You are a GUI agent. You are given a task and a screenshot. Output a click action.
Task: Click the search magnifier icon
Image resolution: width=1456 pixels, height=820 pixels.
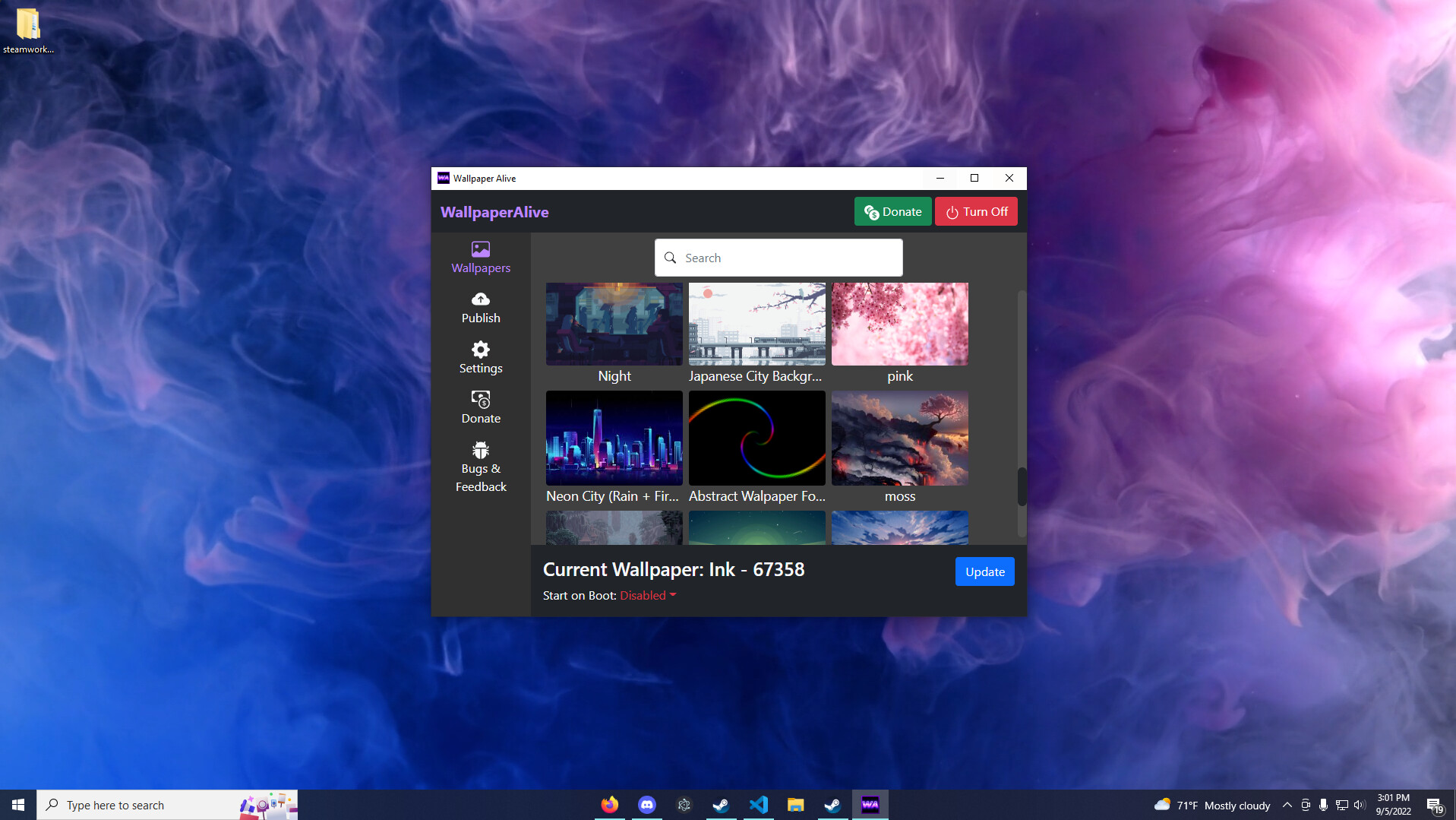[x=670, y=258]
